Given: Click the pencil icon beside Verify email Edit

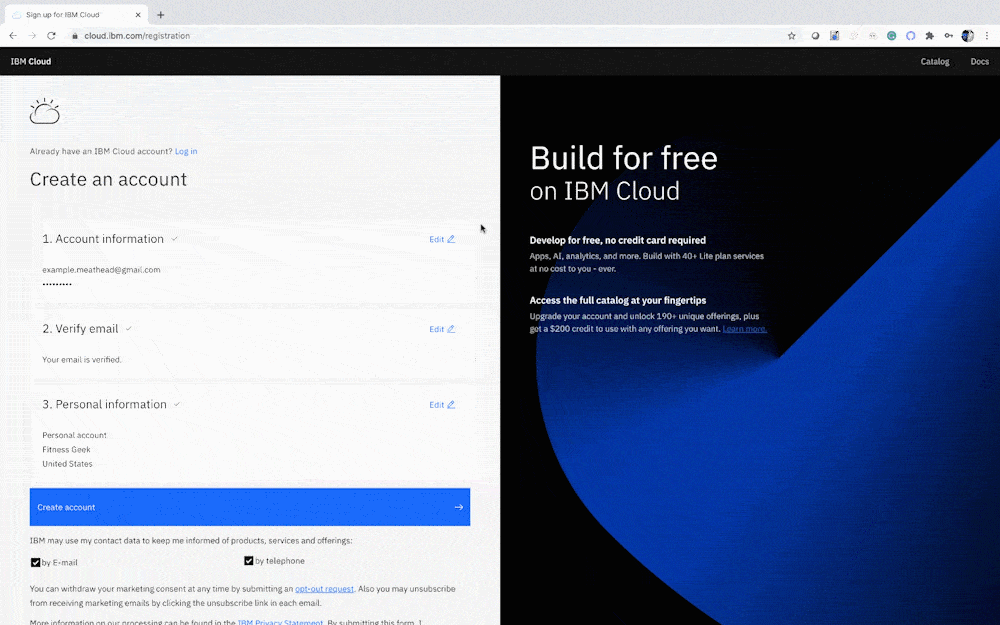Looking at the screenshot, I should tap(451, 329).
